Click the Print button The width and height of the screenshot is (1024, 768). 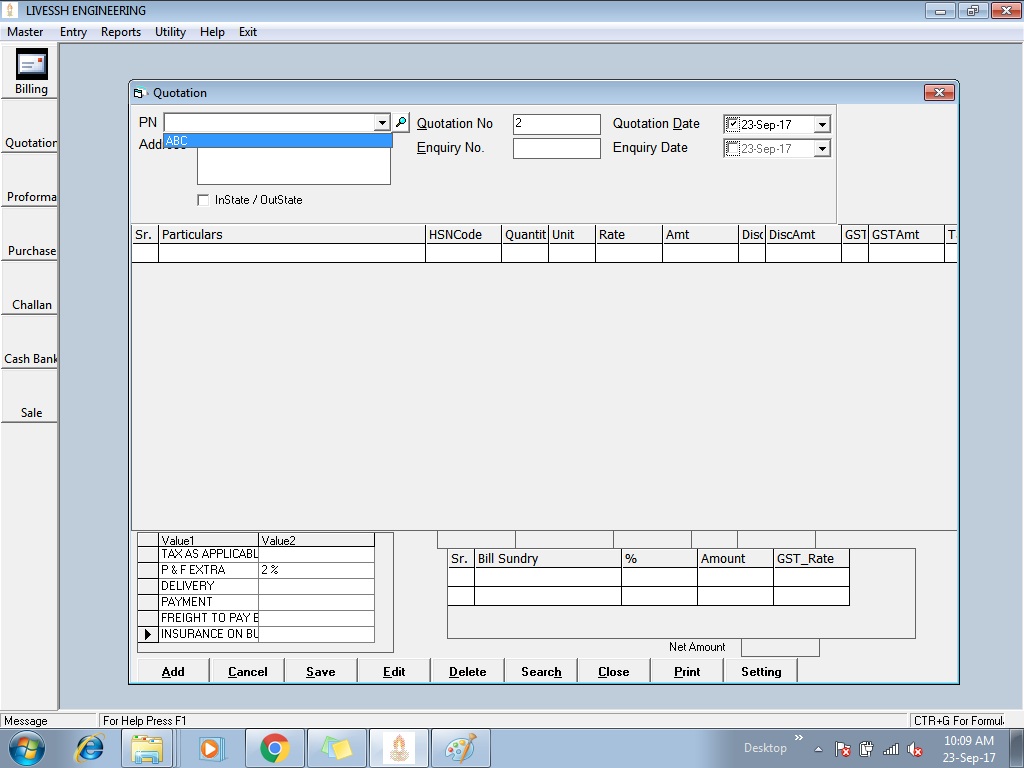click(687, 671)
